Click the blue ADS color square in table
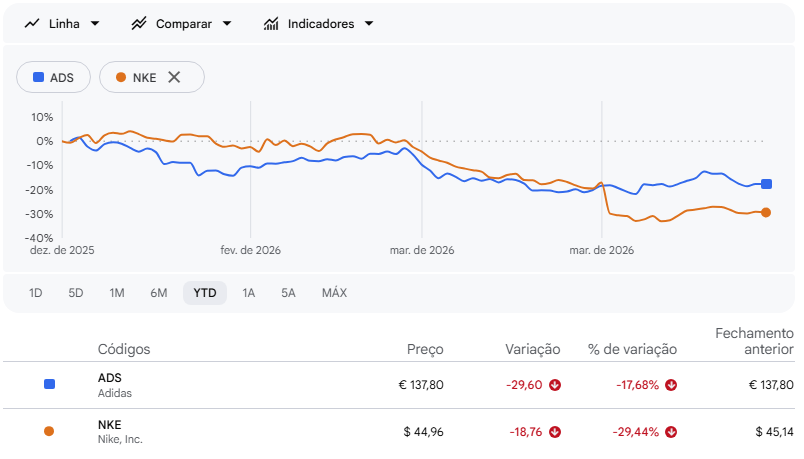 point(49,384)
